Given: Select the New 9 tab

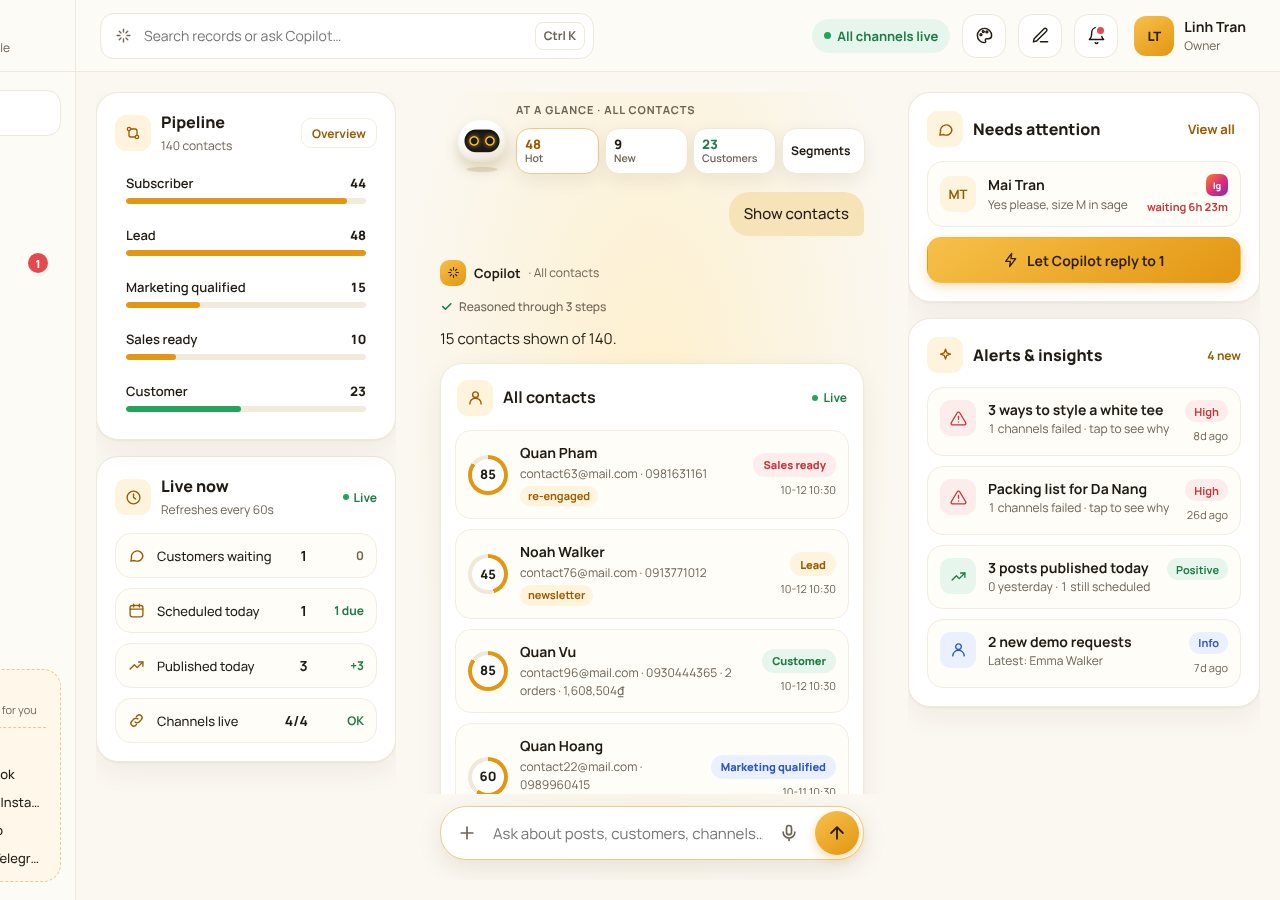Looking at the screenshot, I should (x=646, y=151).
